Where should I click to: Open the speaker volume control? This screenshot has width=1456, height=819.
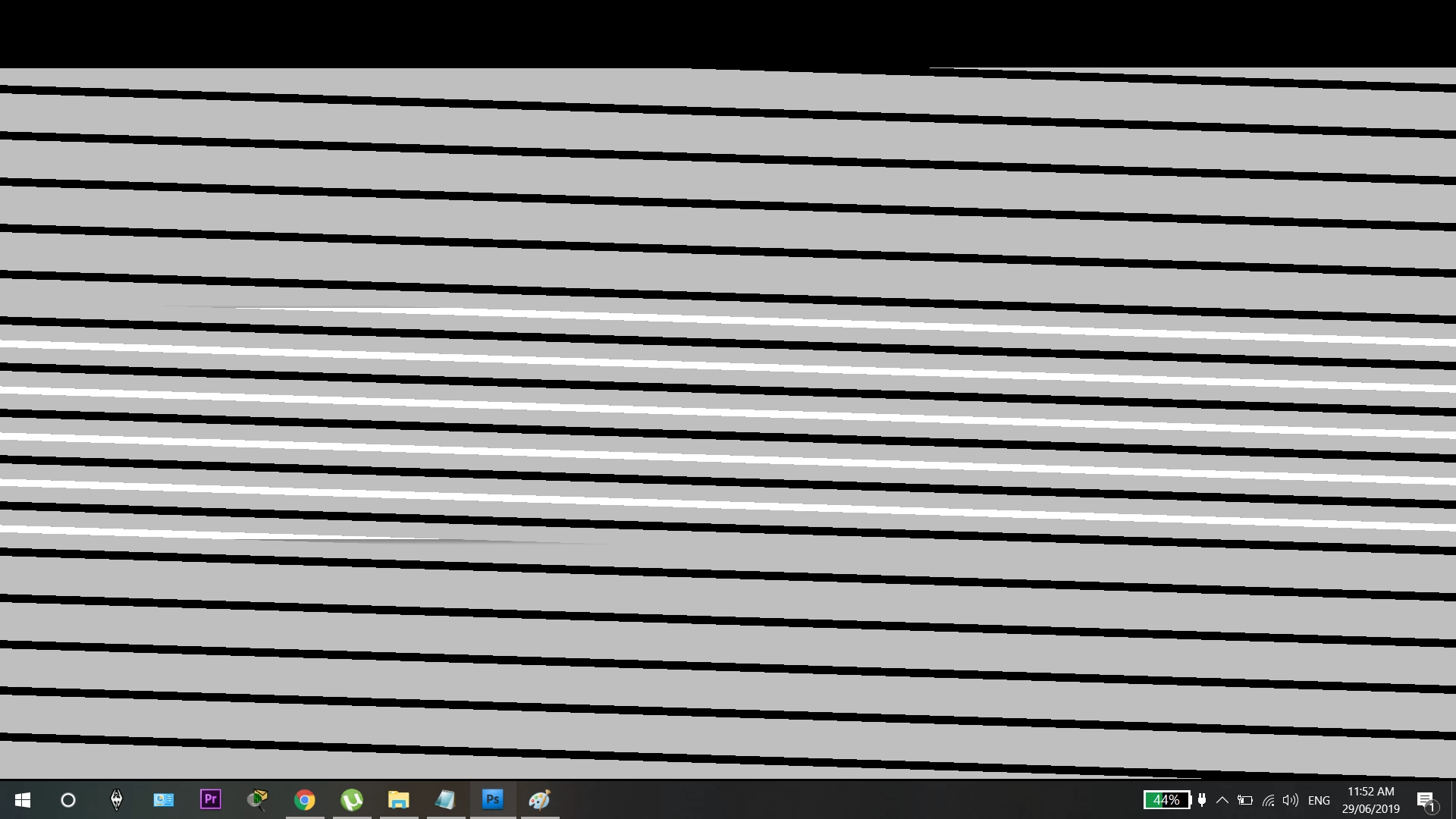pyautogui.click(x=1290, y=800)
